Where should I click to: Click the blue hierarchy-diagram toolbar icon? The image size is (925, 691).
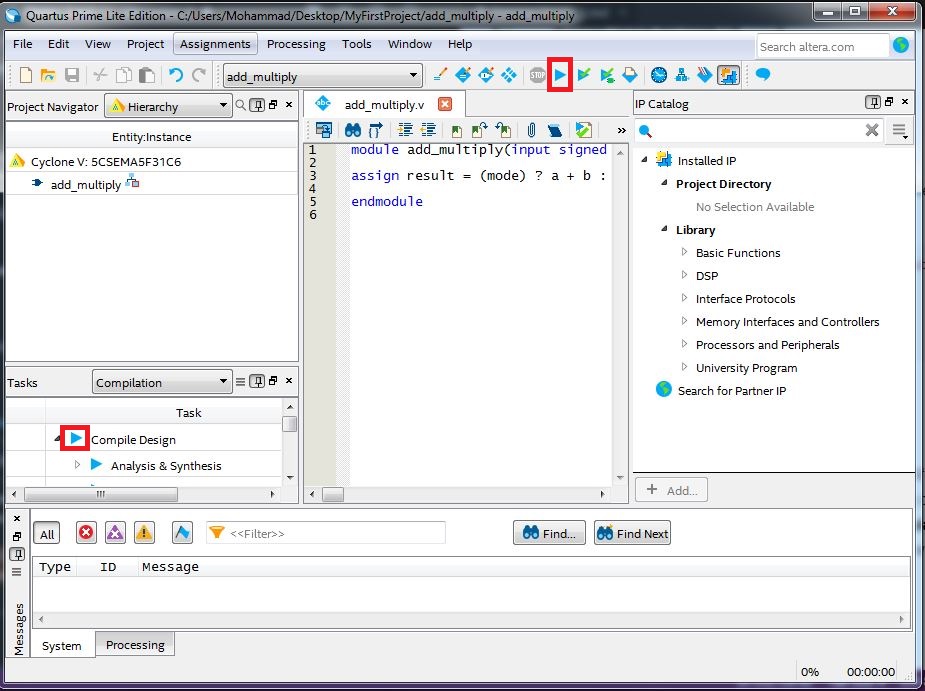pos(682,75)
